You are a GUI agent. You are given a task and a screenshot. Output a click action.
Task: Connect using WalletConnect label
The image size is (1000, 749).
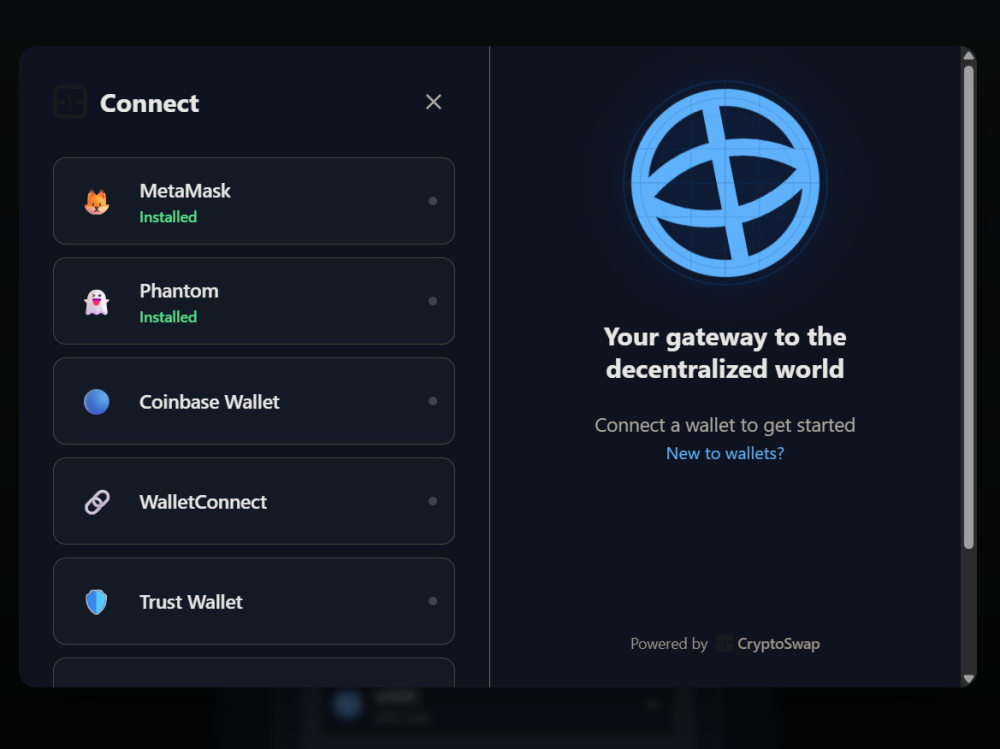(203, 502)
